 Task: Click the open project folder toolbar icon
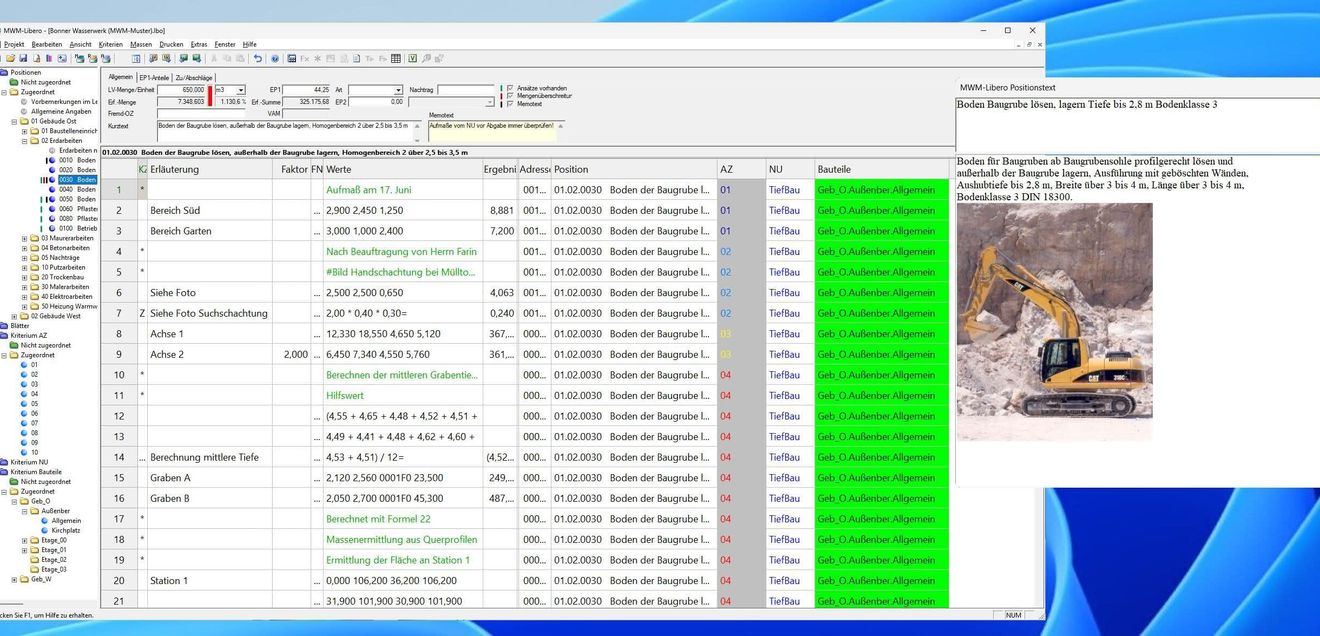[x=10, y=58]
